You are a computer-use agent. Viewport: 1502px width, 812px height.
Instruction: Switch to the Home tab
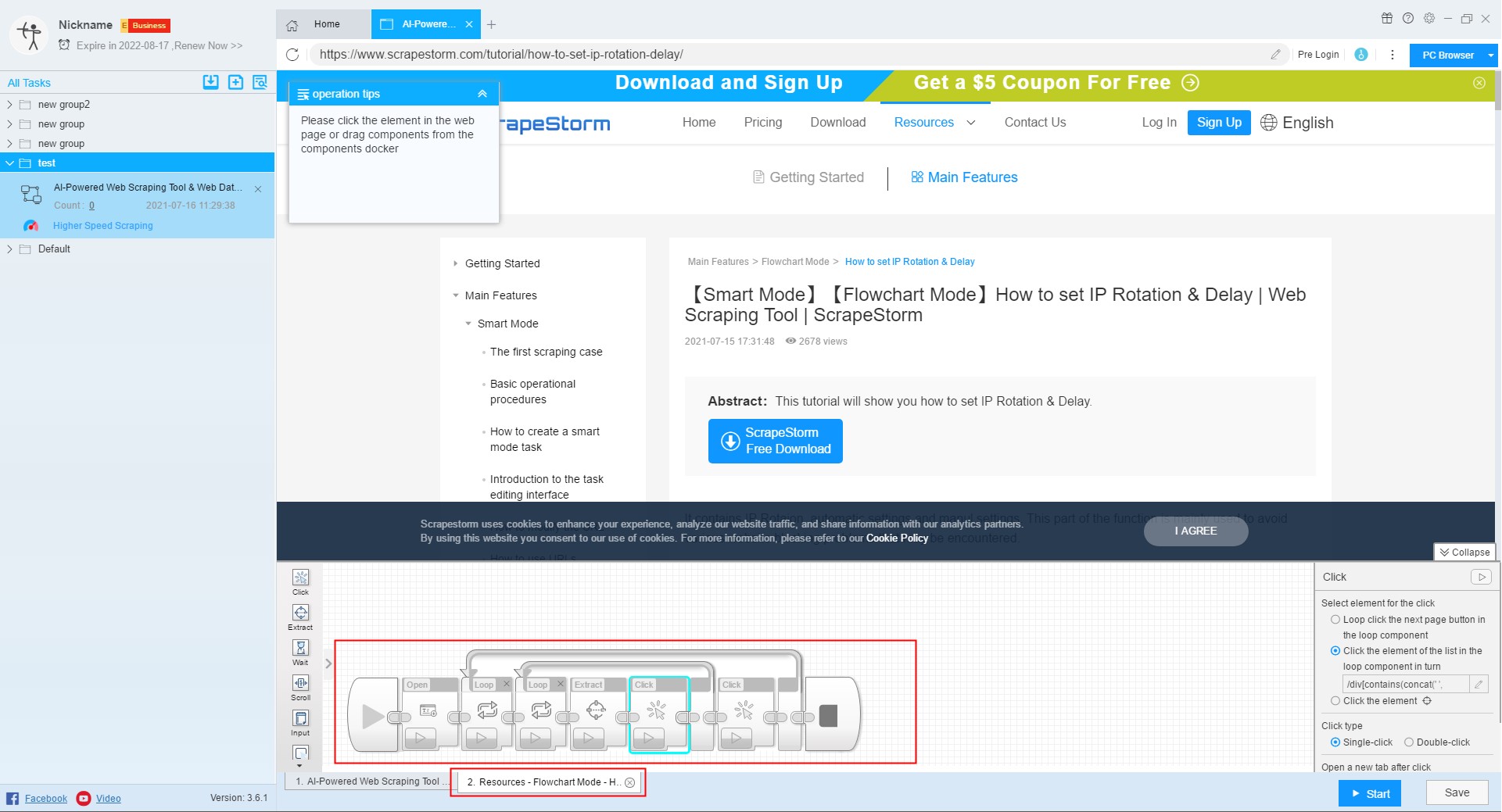coord(324,24)
